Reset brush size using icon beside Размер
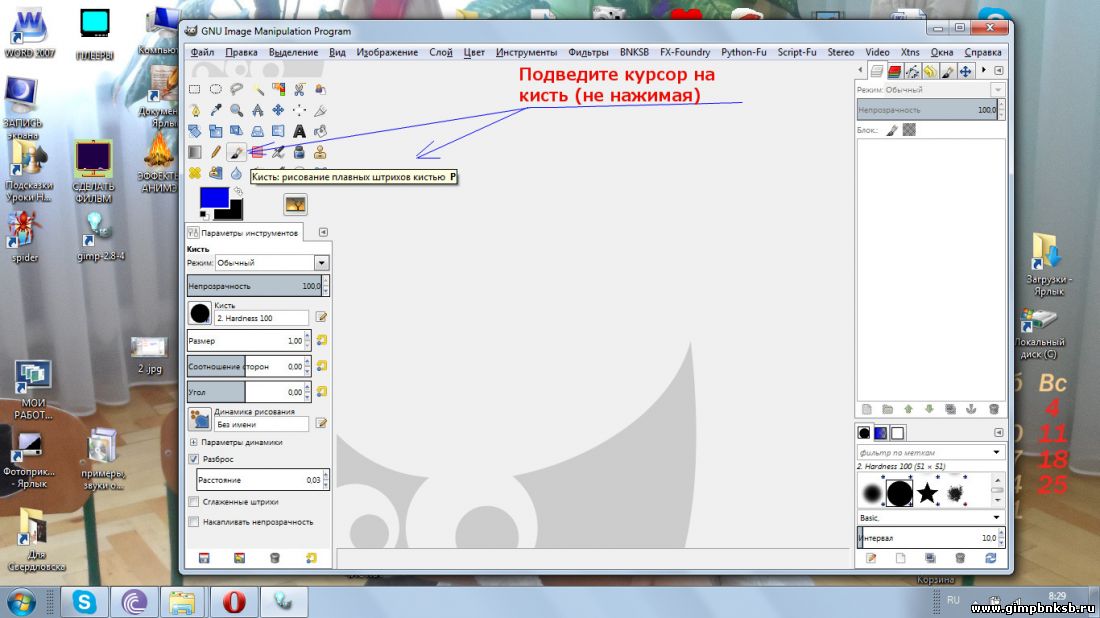 [322, 340]
